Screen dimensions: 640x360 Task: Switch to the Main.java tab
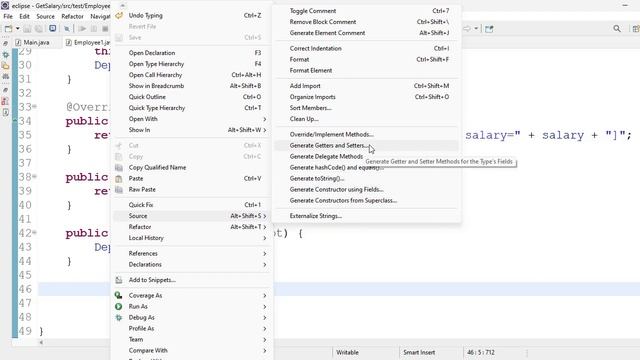click(32, 42)
